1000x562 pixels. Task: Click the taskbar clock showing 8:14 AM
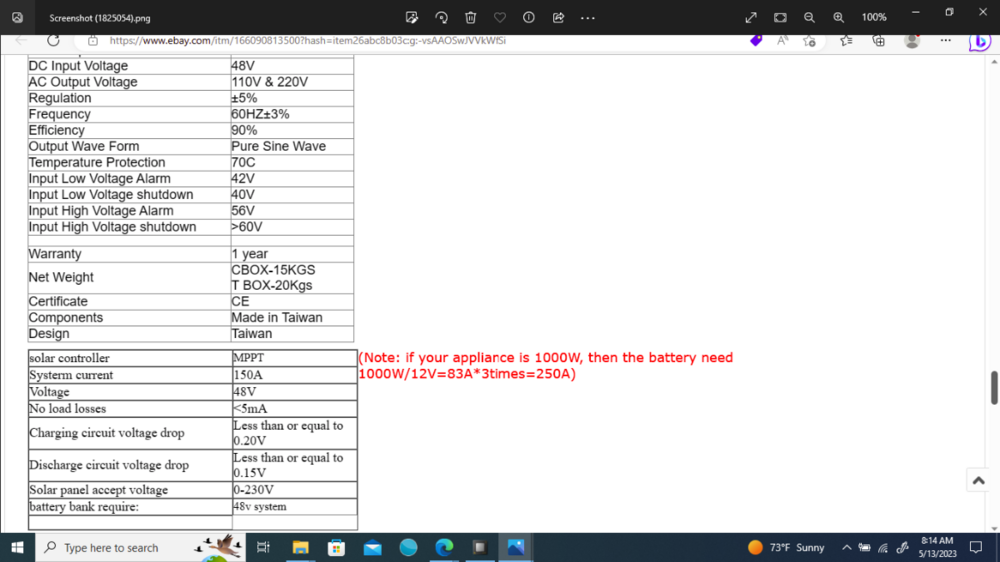[938, 547]
